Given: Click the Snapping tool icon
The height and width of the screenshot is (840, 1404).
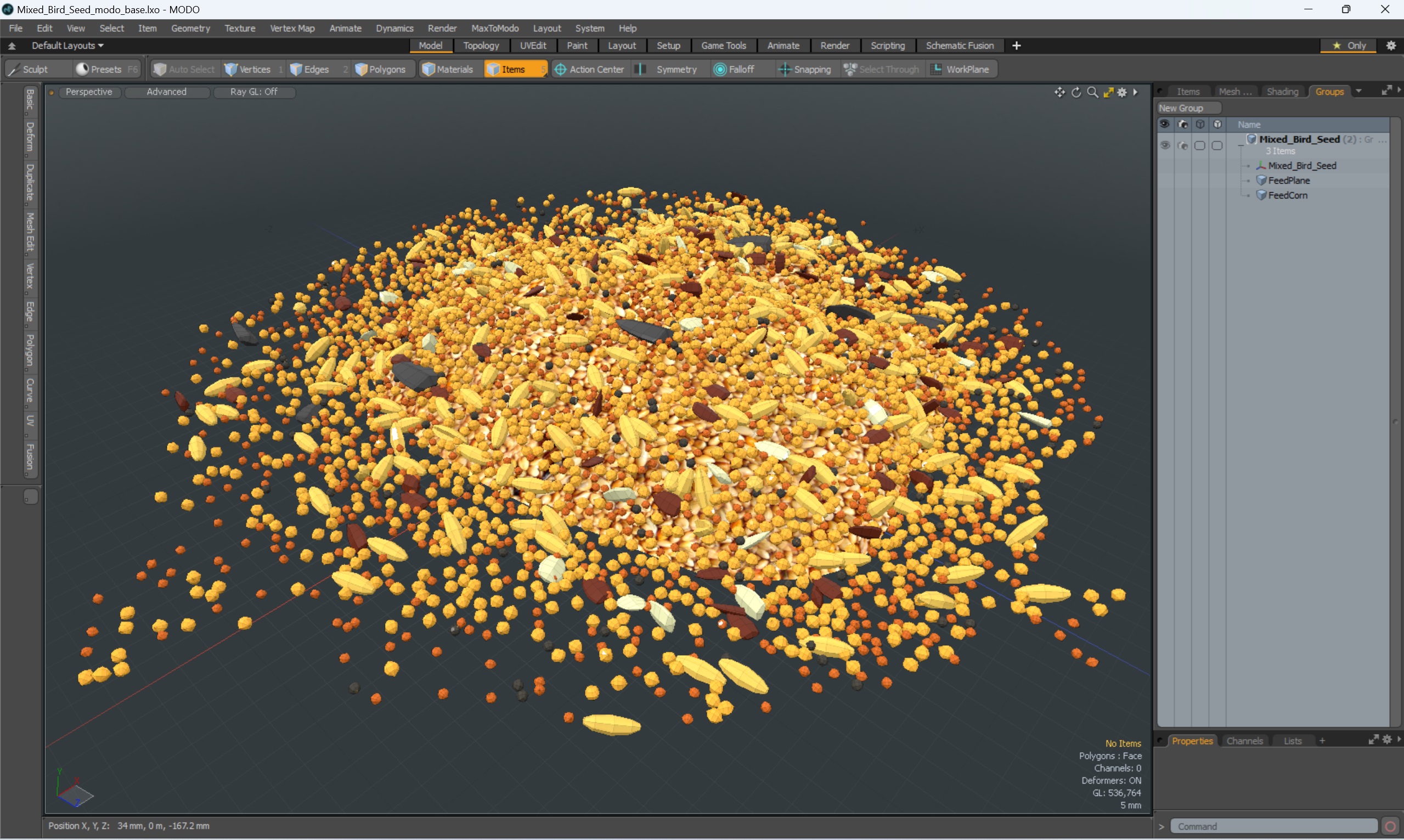Looking at the screenshot, I should (783, 69).
